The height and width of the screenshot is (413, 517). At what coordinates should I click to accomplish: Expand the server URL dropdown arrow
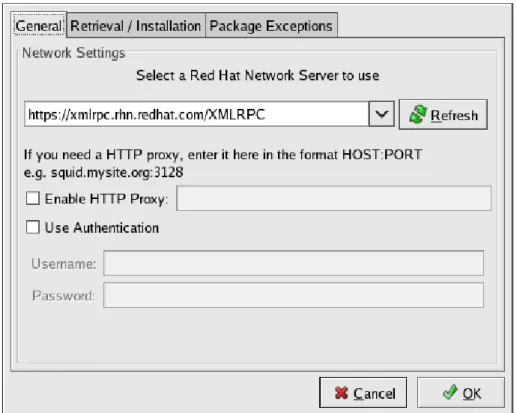(x=382, y=114)
